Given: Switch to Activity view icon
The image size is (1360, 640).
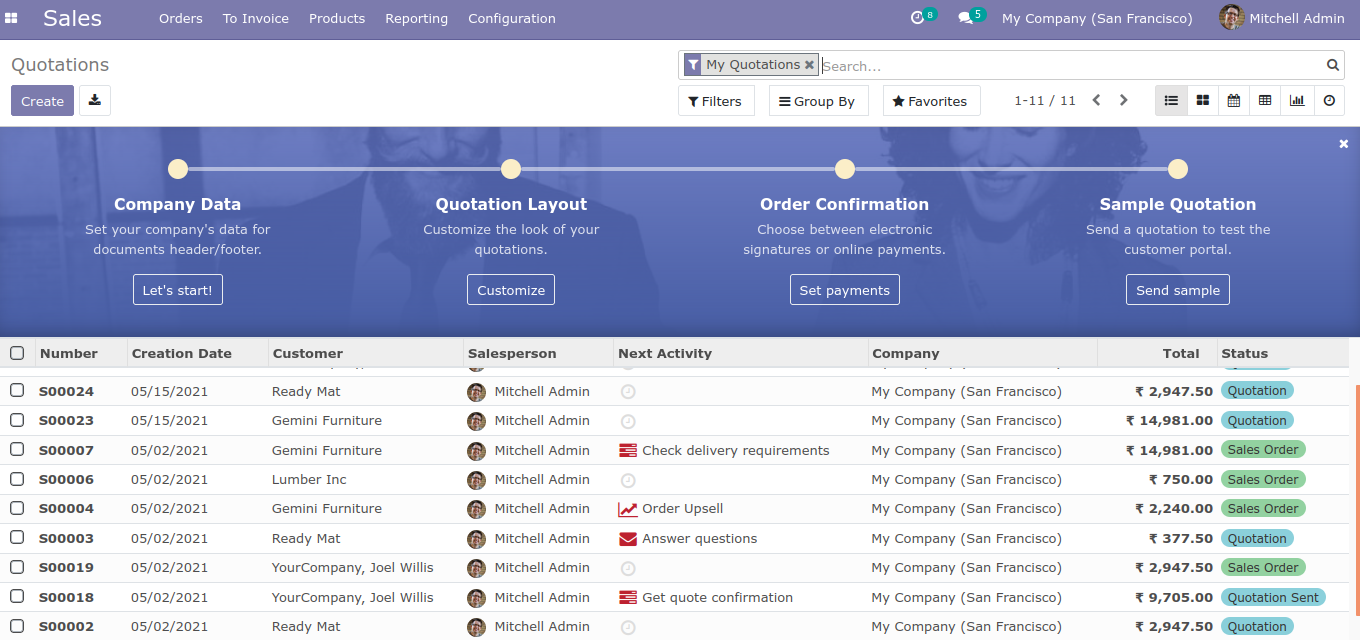Looking at the screenshot, I should tap(1329, 101).
